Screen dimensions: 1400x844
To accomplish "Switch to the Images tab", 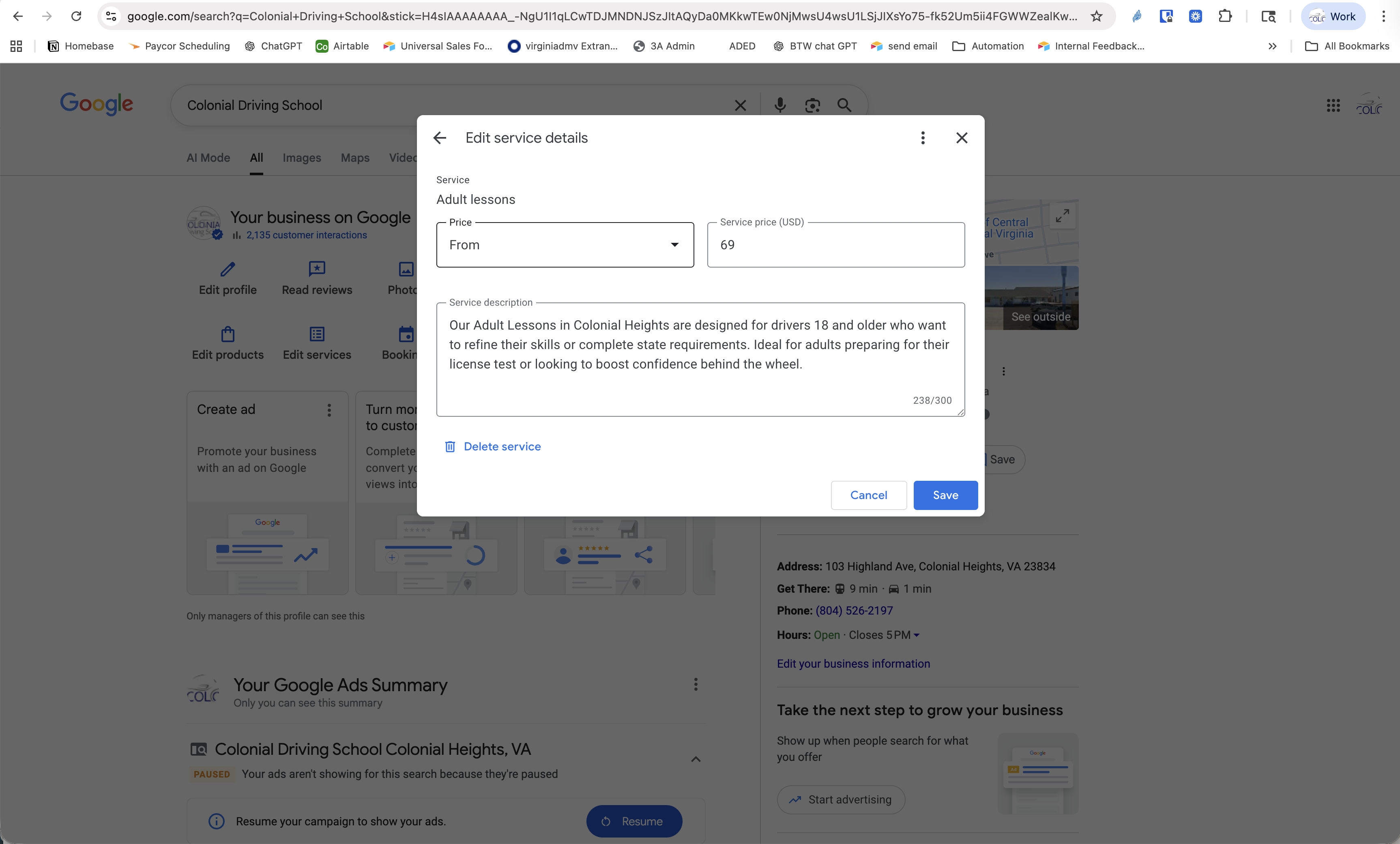I will (x=302, y=158).
